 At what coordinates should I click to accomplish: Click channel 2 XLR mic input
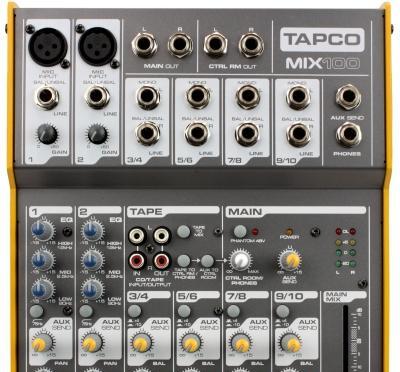click(98, 46)
